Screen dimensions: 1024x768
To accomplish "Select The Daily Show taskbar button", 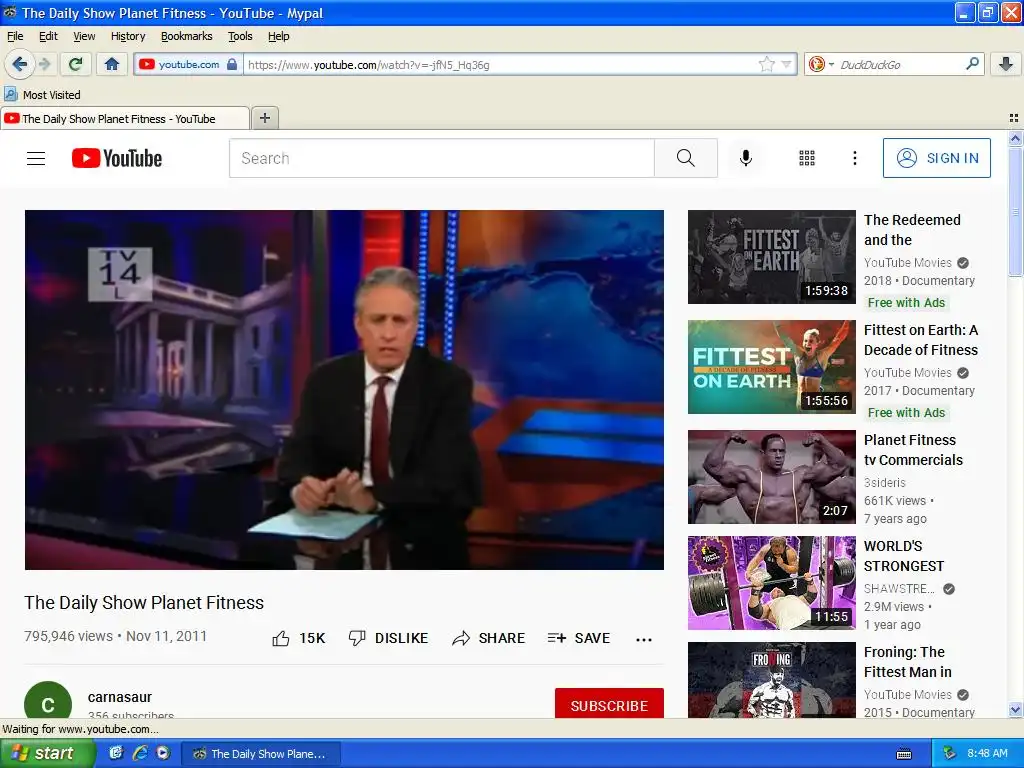I will coord(261,754).
